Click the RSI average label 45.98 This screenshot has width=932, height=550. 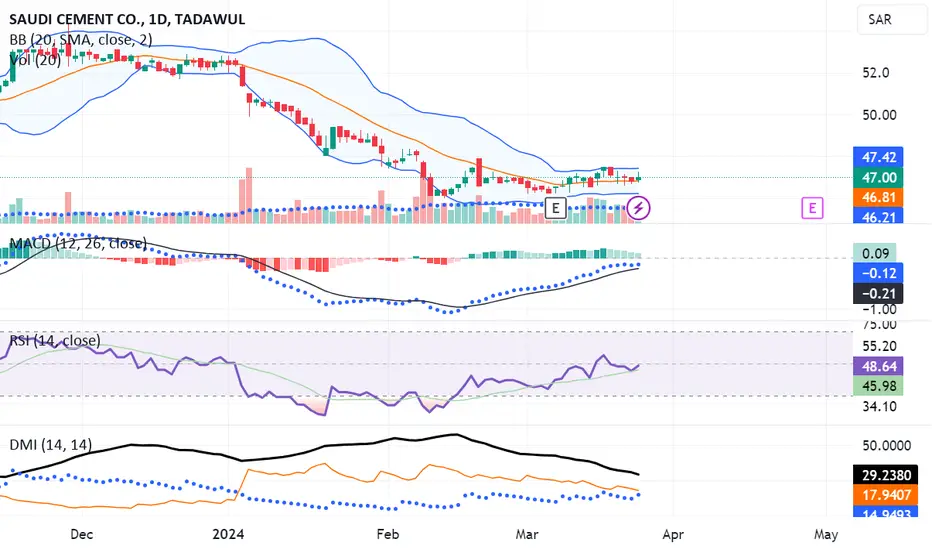click(x=878, y=386)
